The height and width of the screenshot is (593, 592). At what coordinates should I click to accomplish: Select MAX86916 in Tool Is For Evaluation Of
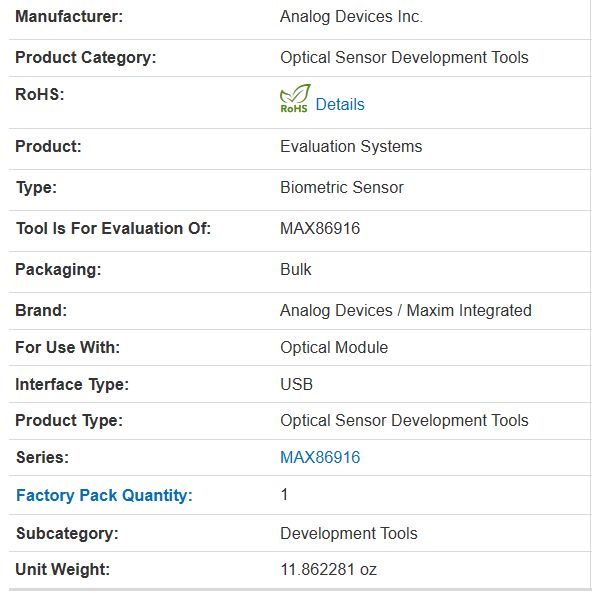[x=320, y=228]
